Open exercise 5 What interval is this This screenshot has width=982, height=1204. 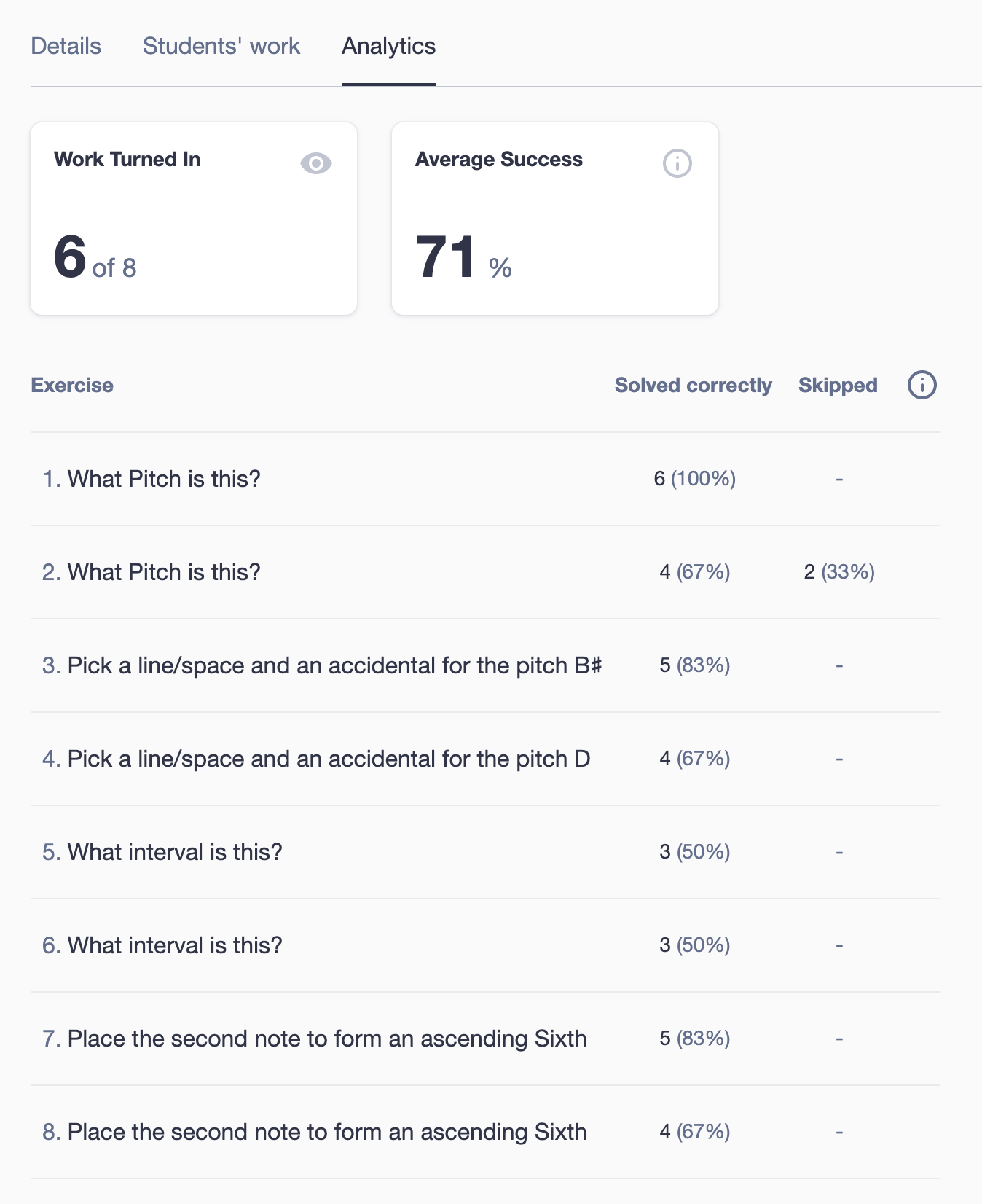485,852
